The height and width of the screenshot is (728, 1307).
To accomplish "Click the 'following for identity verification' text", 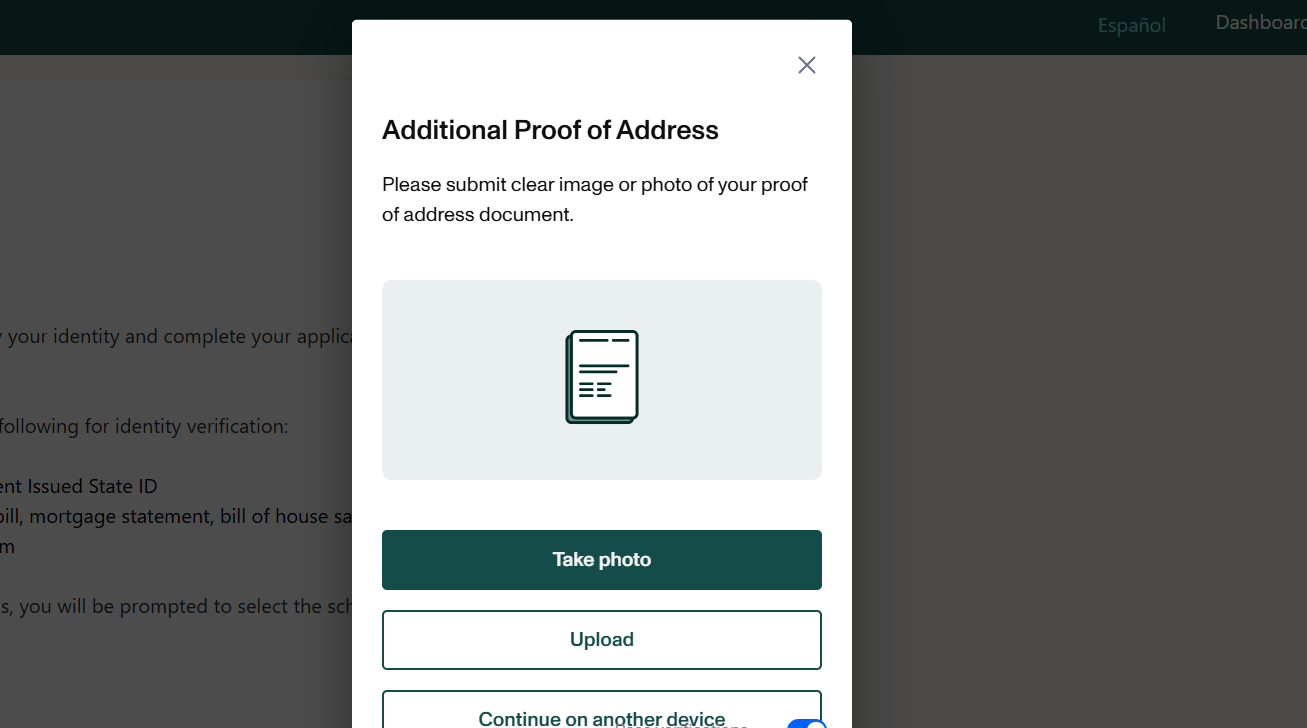I will coord(144,426).
